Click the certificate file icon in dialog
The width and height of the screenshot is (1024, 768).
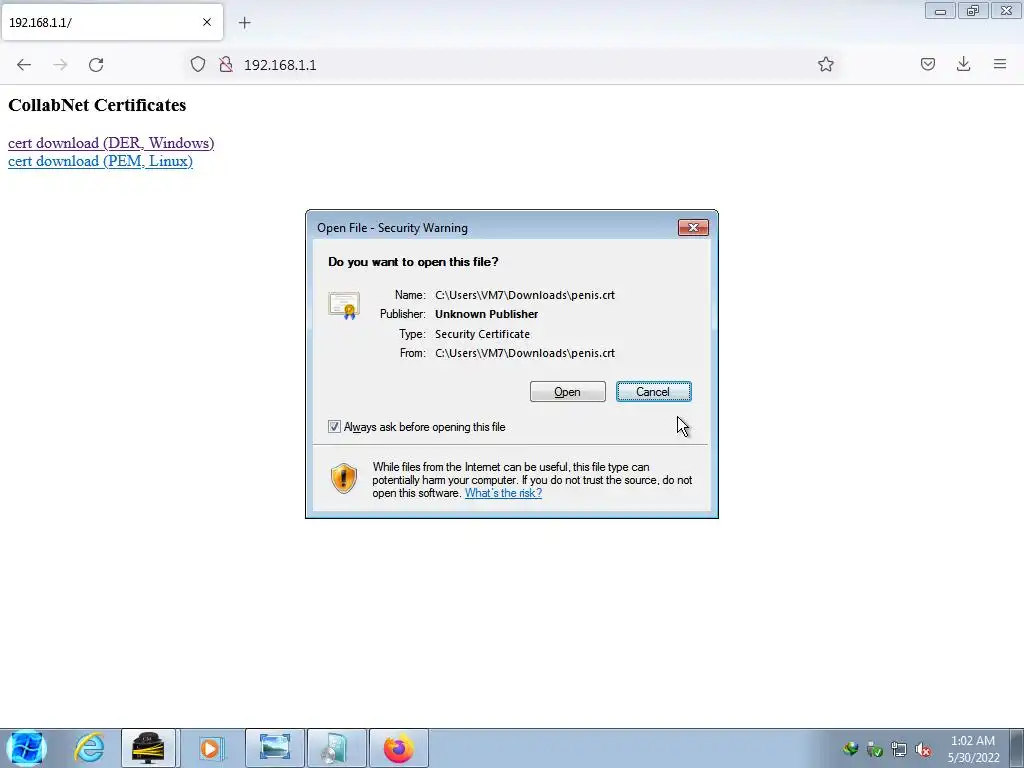click(x=344, y=306)
